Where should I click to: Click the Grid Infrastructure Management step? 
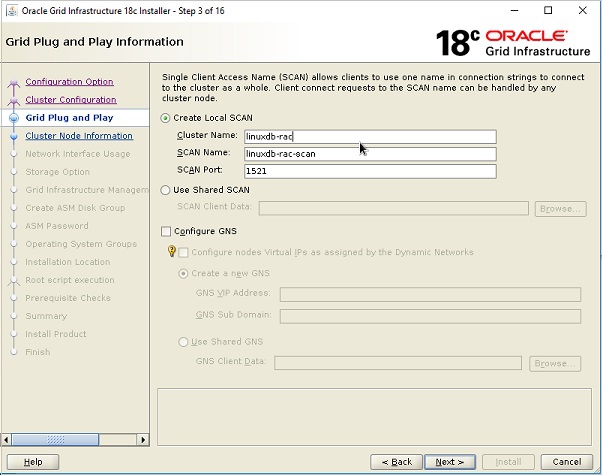[87, 190]
